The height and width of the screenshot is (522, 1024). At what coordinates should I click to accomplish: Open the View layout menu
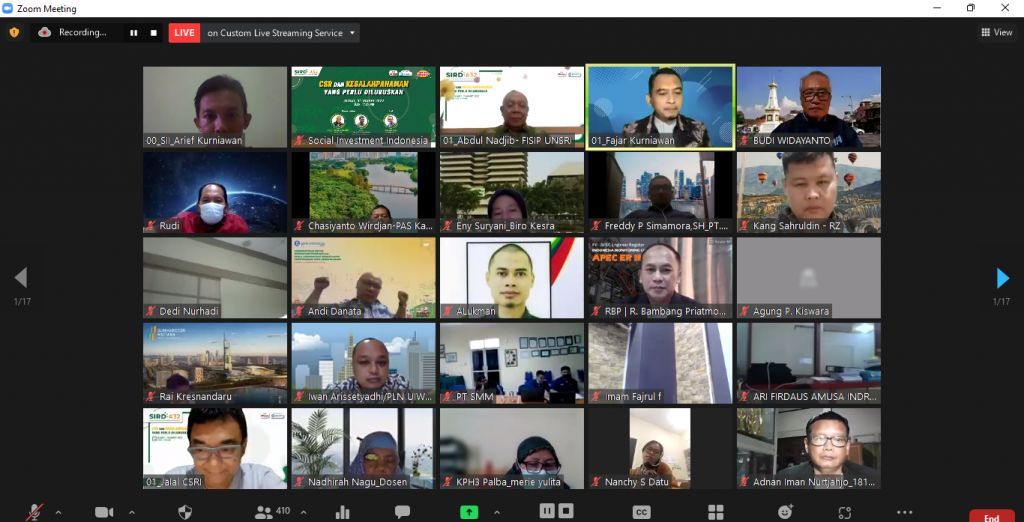pyautogui.click(x=996, y=32)
